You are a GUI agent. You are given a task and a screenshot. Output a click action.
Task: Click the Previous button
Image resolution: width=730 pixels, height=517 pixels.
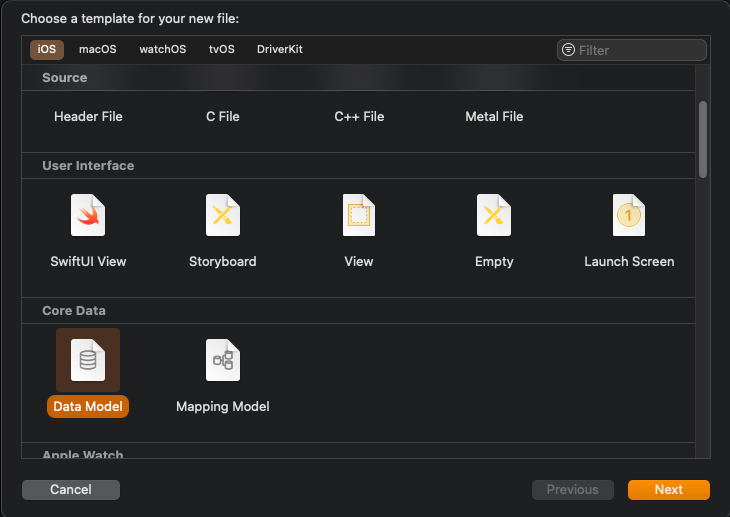coord(573,490)
